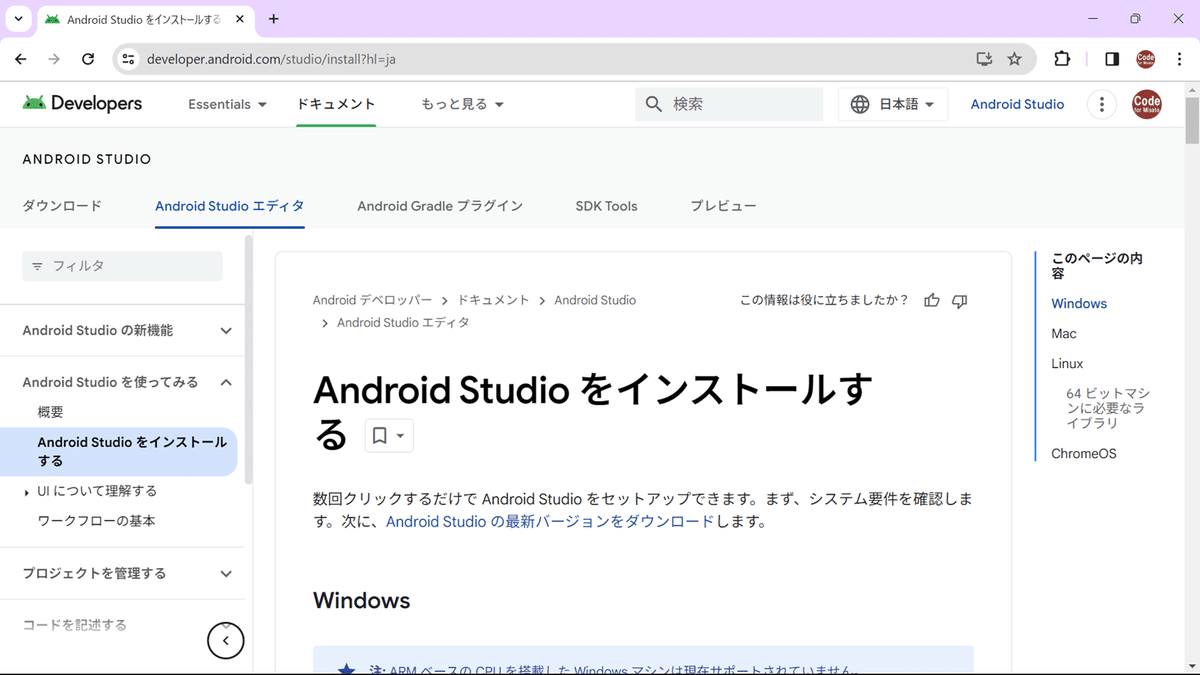Open the bookmark save dropdown near title

coord(389,435)
